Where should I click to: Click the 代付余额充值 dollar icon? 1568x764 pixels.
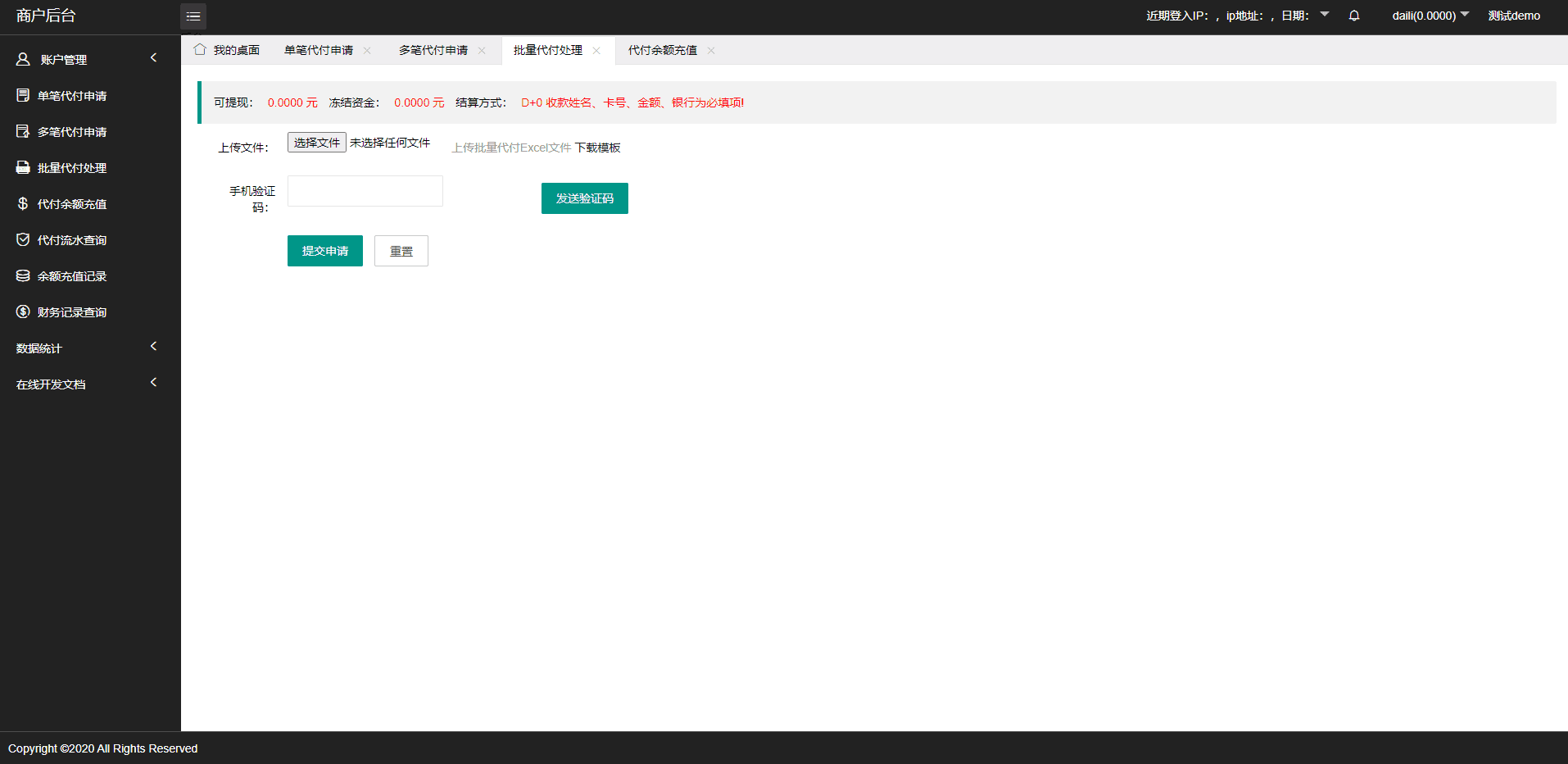pos(23,204)
